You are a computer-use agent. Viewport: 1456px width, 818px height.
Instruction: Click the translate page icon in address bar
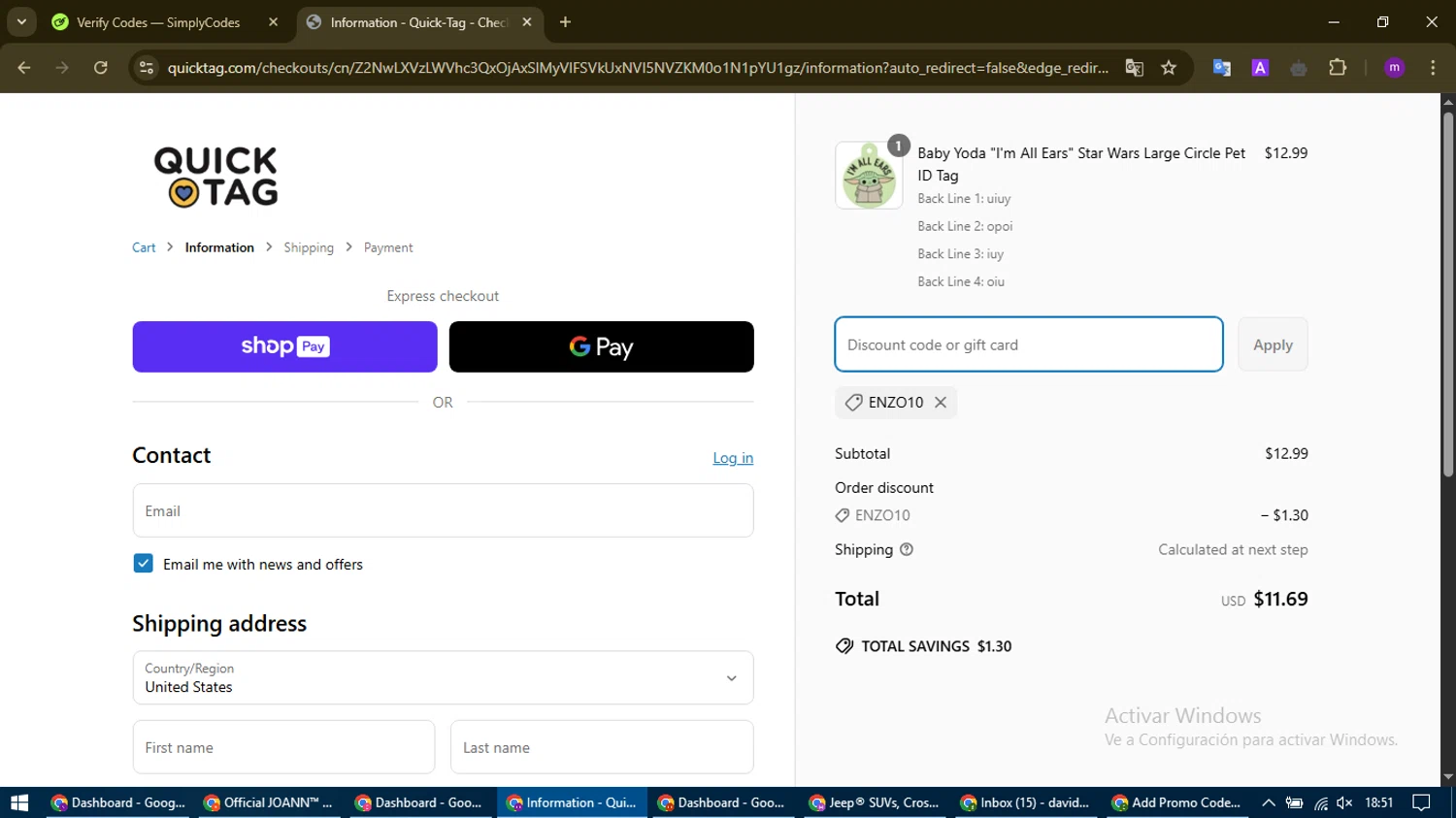(x=1134, y=68)
